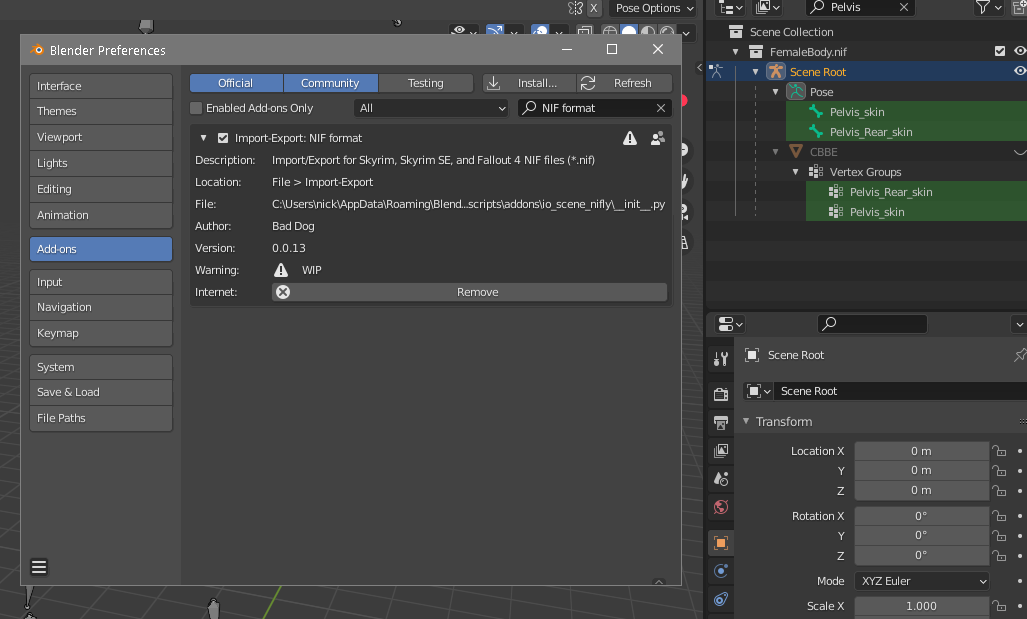
Task: Remove the NIF format add-on
Action: click(470, 292)
